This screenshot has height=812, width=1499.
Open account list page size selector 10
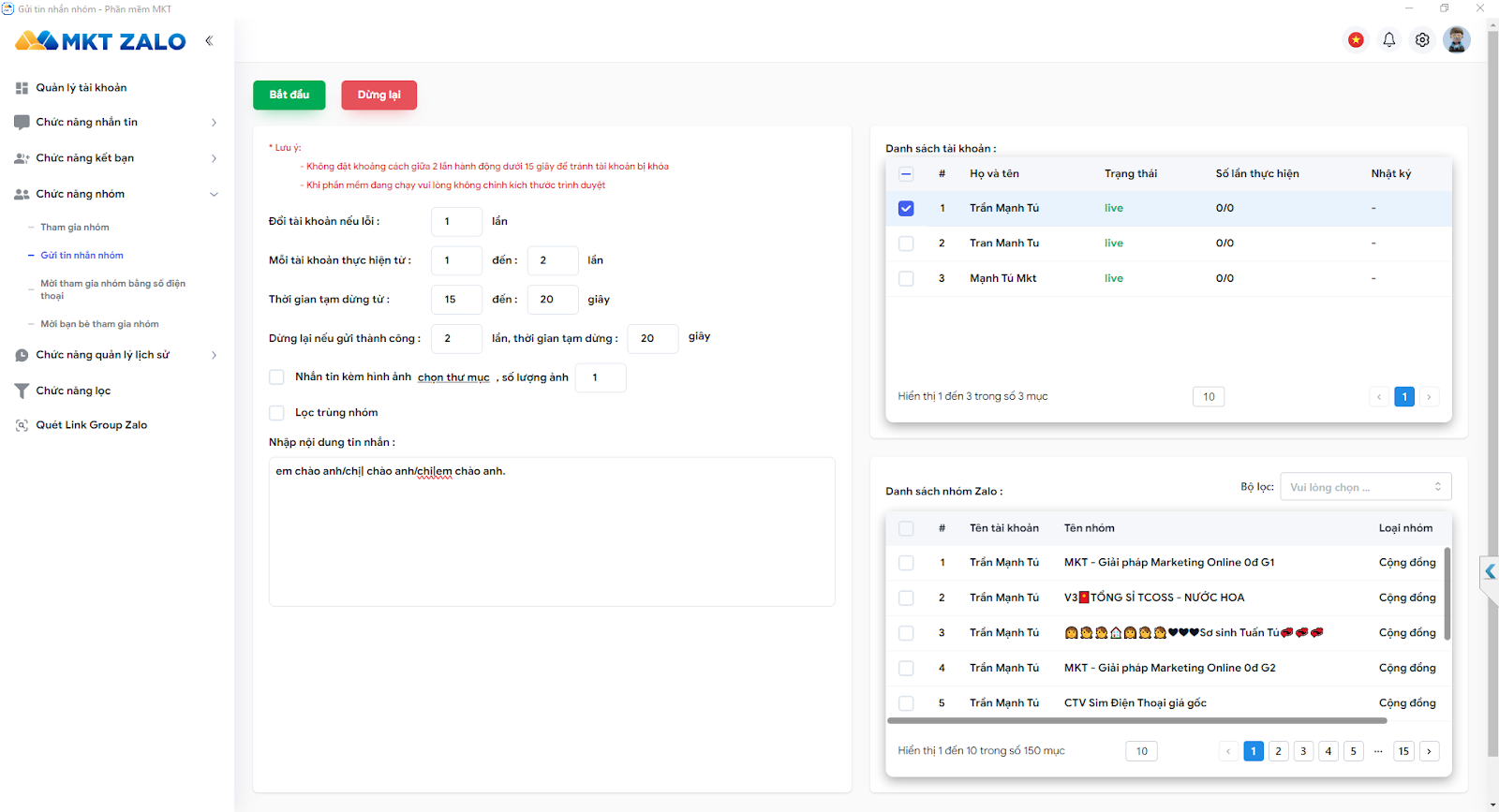click(1209, 397)
